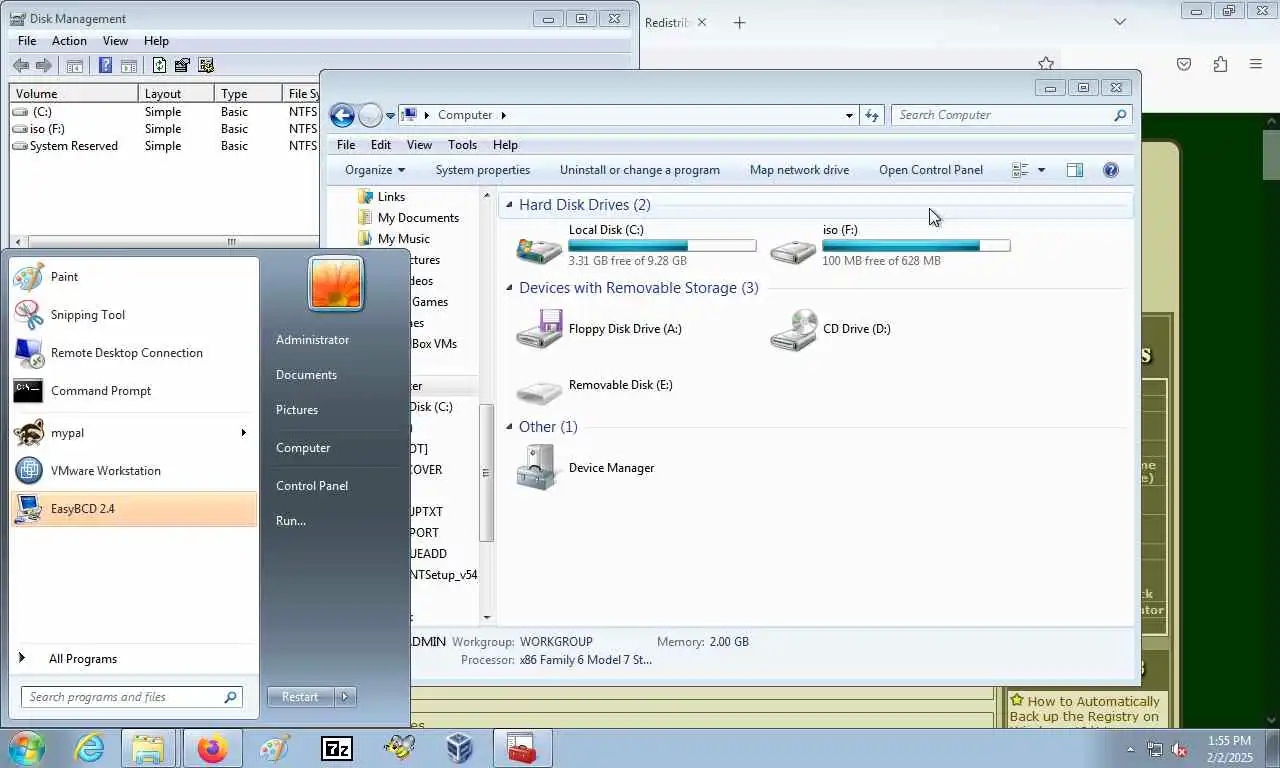Click the iso (F:) usage bar

pos(916,245)
